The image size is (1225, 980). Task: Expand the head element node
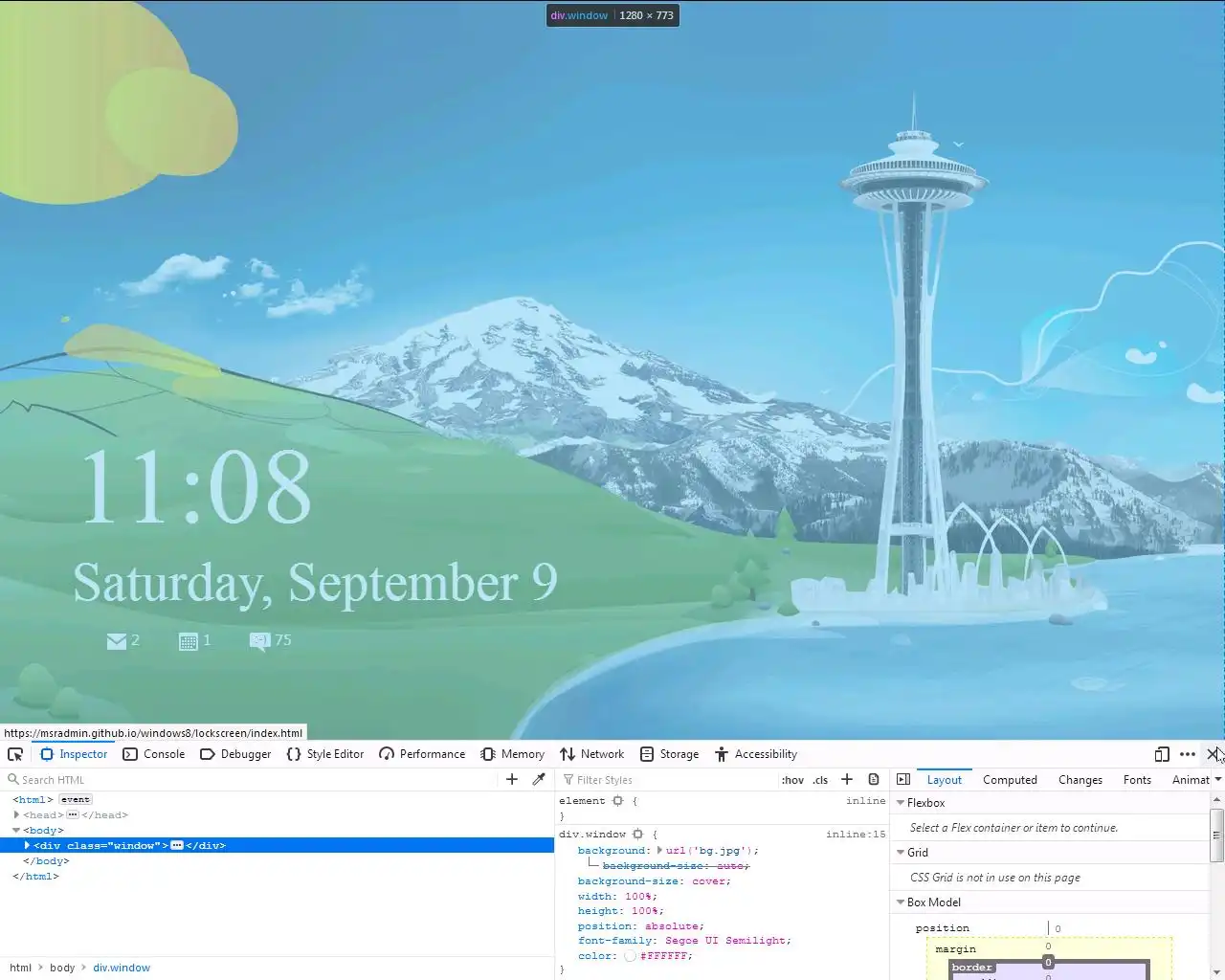pyautogui.click(x=16, y=814)
